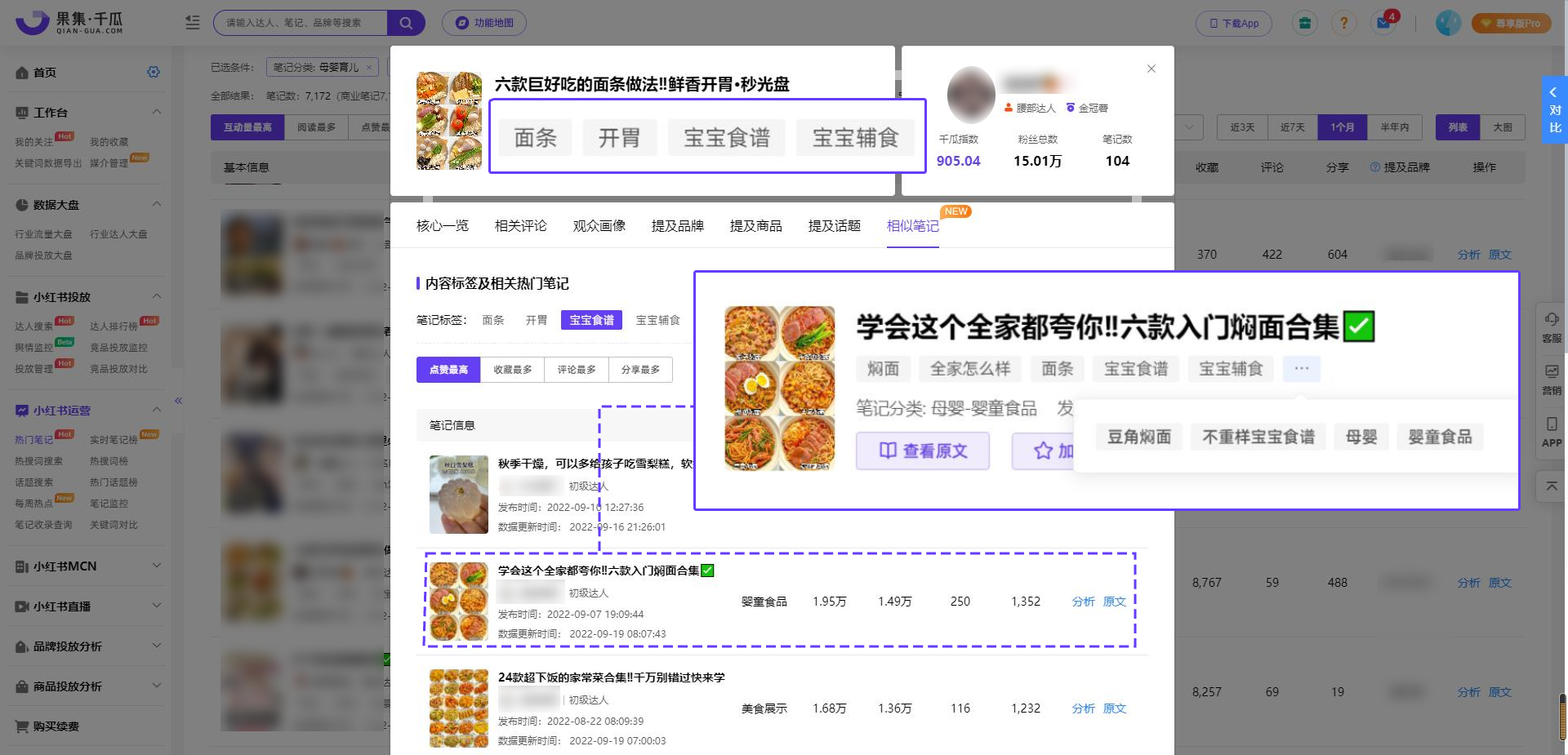The width and height of the screenshot is (1568, 755).
Task: Expand the 小红书MCN sidebar section
Action: point(157,566)
